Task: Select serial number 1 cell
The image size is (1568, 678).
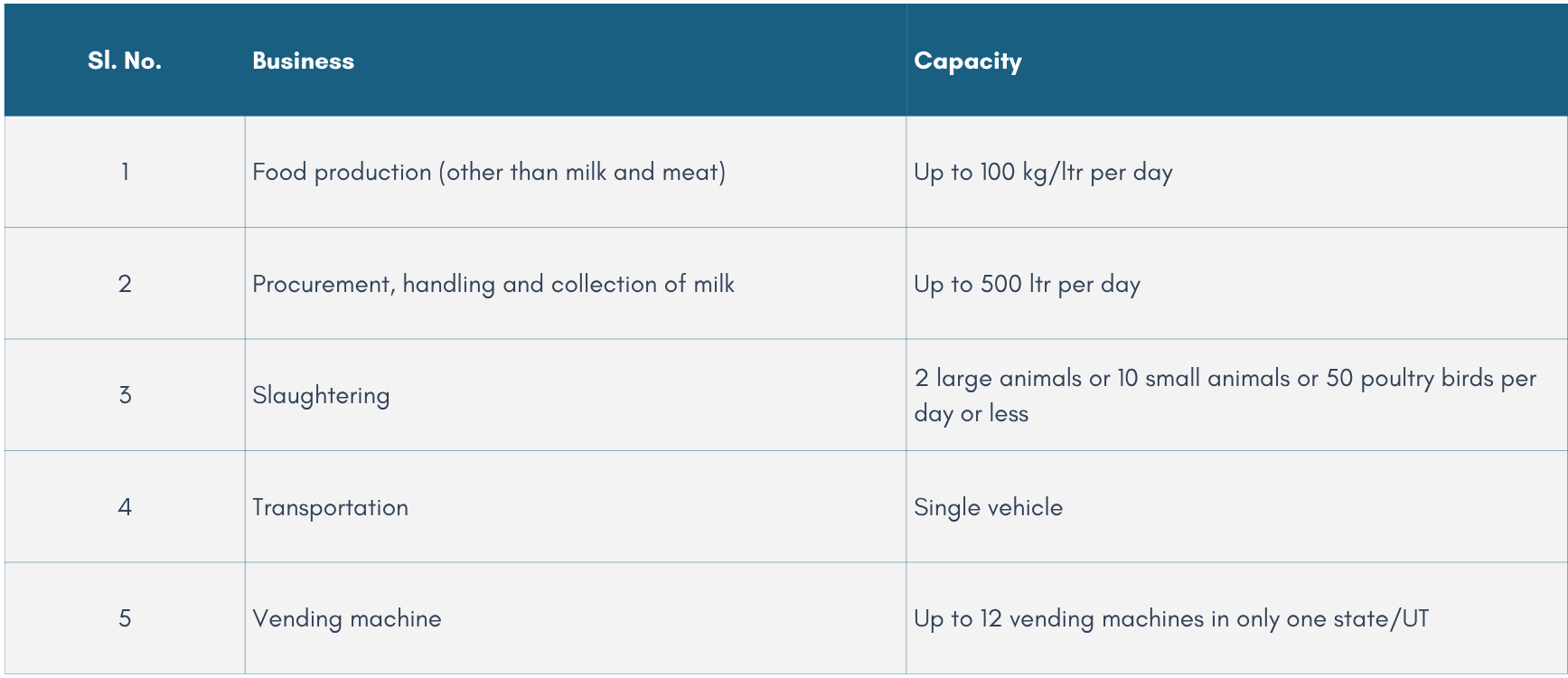Action: click(125, 172)
